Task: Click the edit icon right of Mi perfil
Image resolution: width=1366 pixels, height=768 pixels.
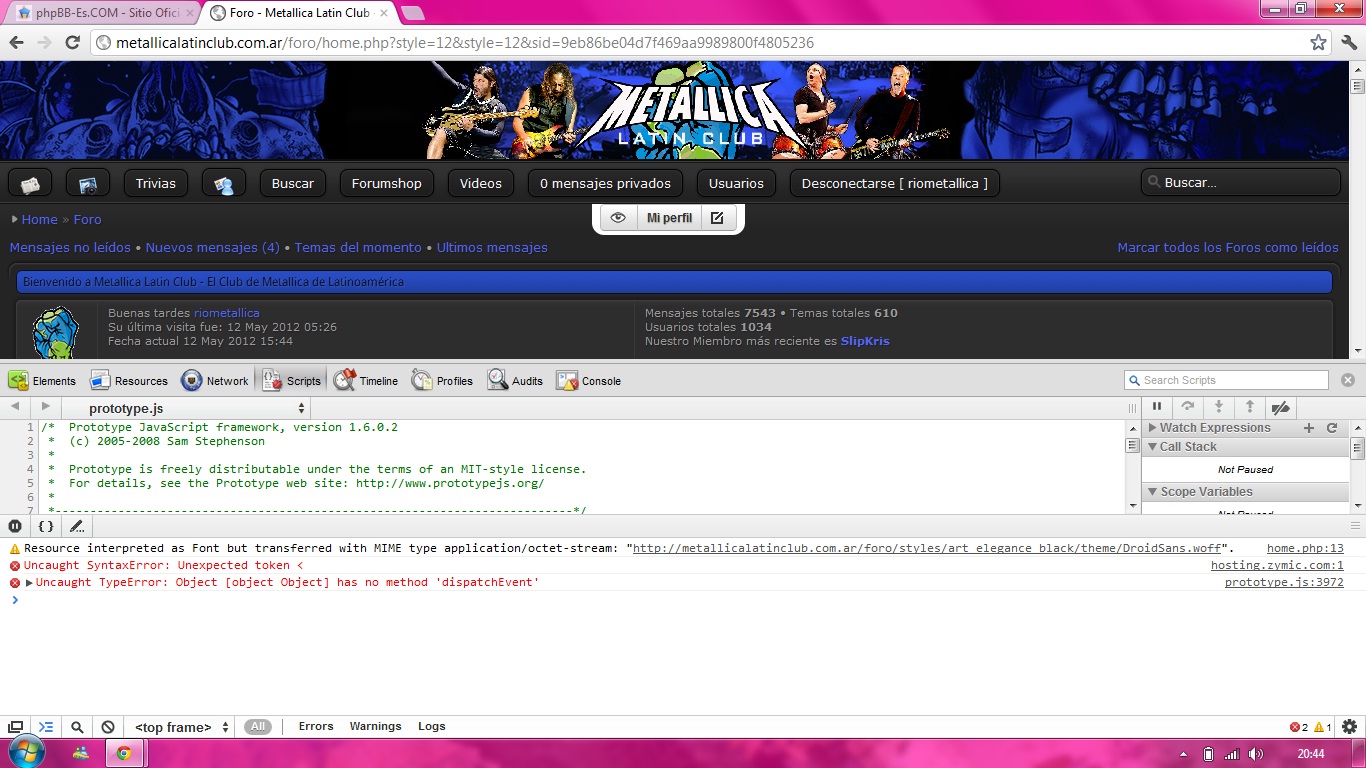Action: [717, 218]
